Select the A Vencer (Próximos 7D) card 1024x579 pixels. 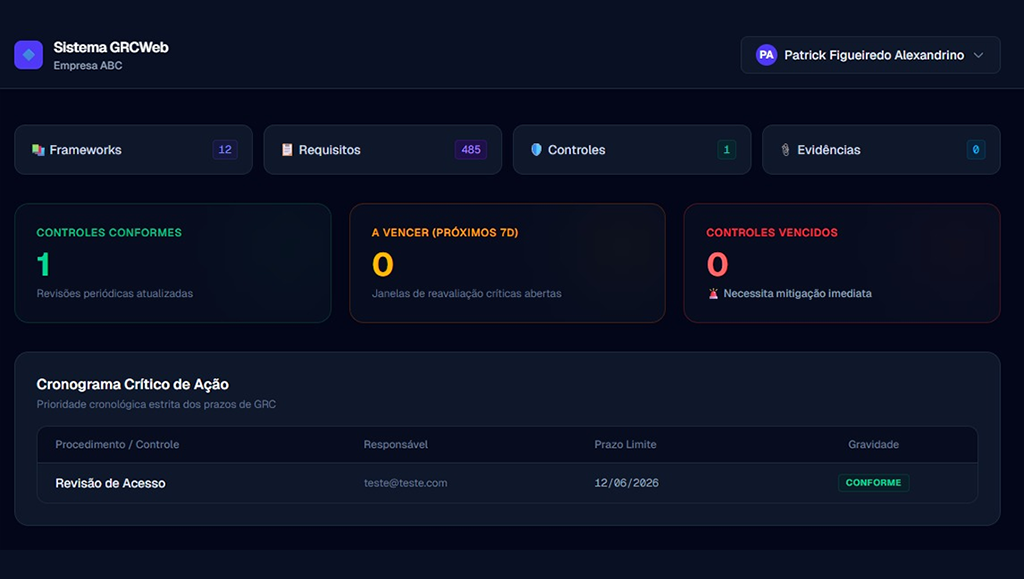point(507,263)
